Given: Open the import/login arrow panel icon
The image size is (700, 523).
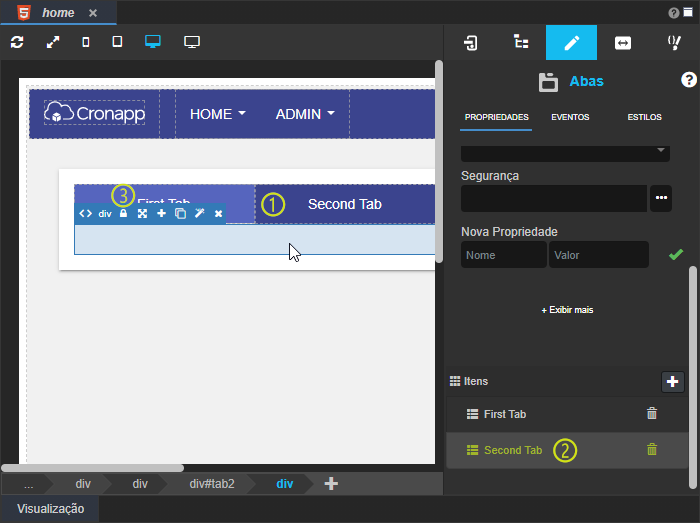Looking at the screenshot, I should coord(471,43).
